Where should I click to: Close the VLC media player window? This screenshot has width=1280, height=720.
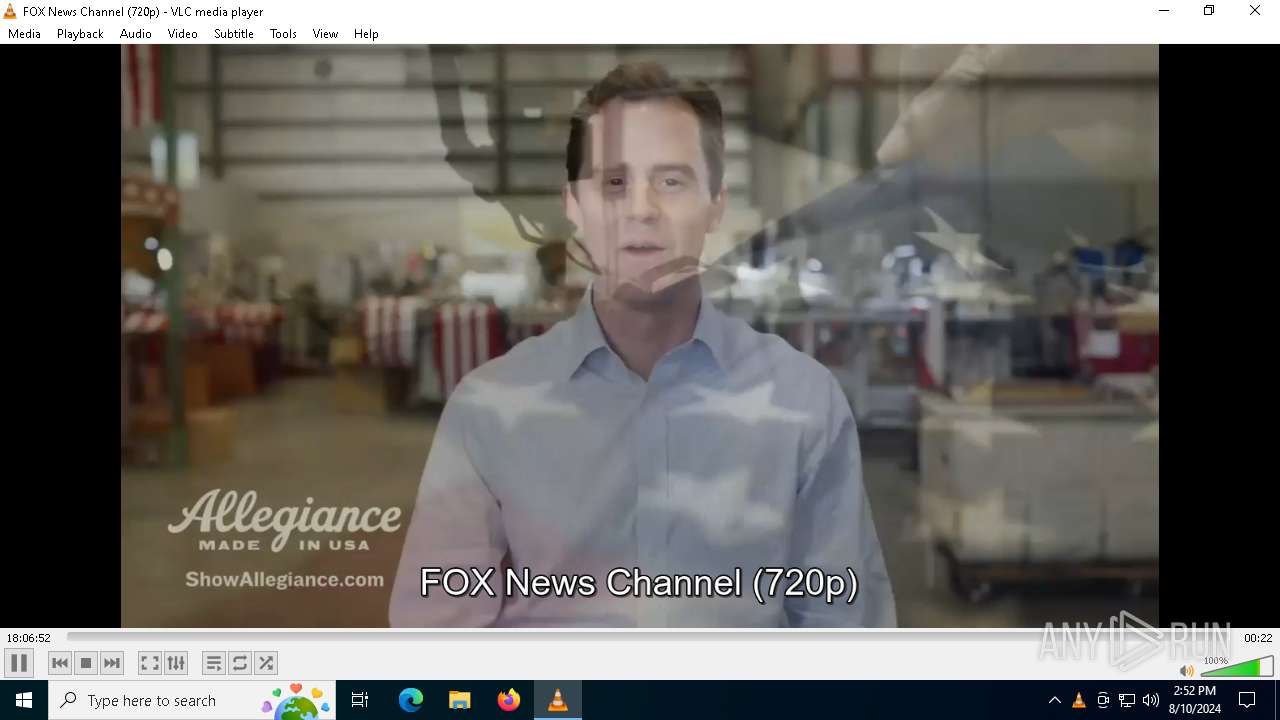pyautogui.click(x=1255, y=11)
